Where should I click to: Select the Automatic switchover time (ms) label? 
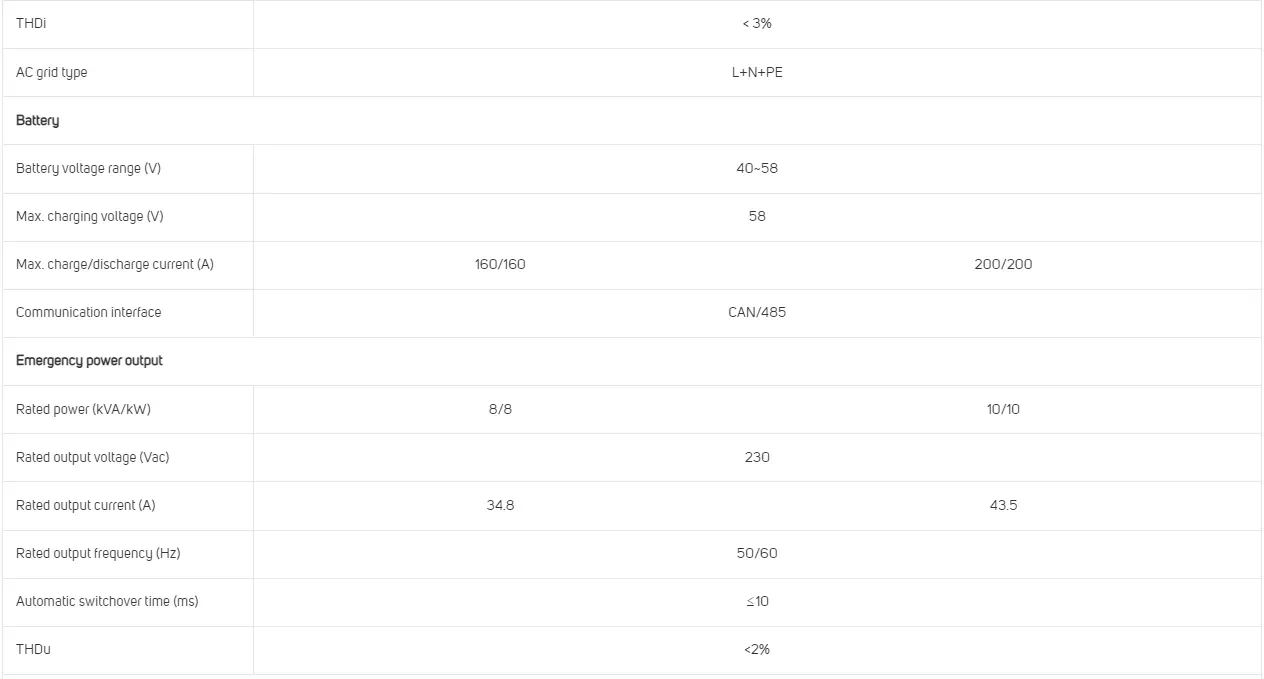107,601
